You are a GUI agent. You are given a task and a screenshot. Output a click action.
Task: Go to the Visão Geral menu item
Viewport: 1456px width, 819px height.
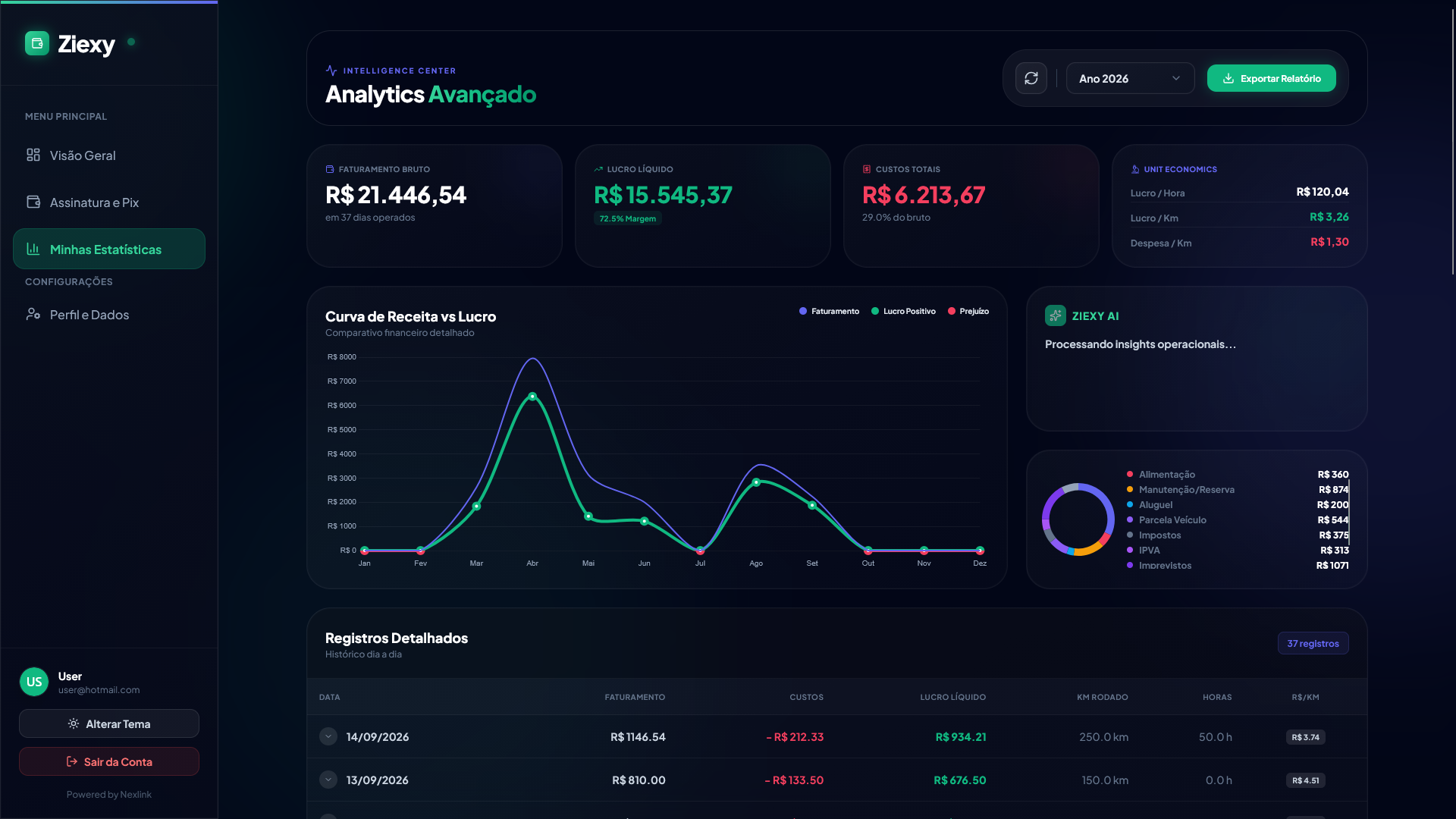click(x=109, y=155)
